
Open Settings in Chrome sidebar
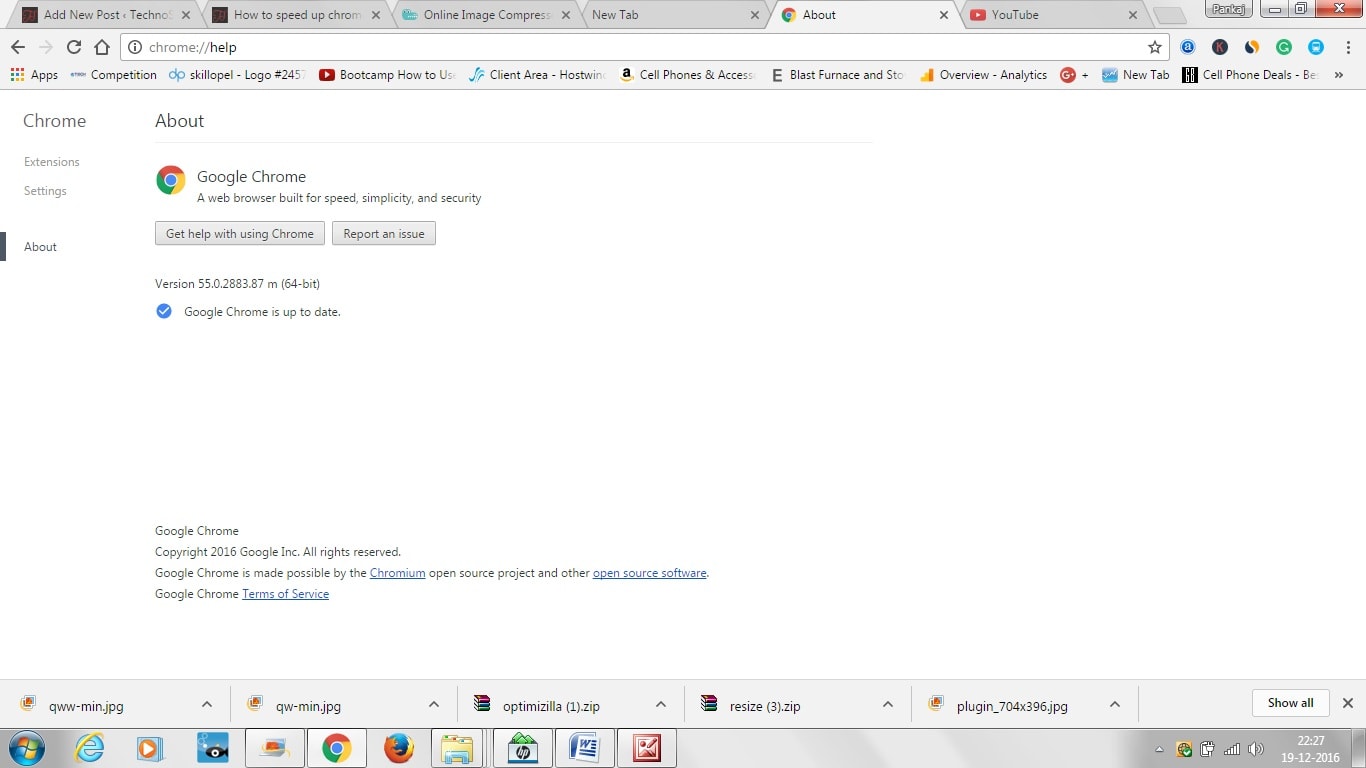45,191
